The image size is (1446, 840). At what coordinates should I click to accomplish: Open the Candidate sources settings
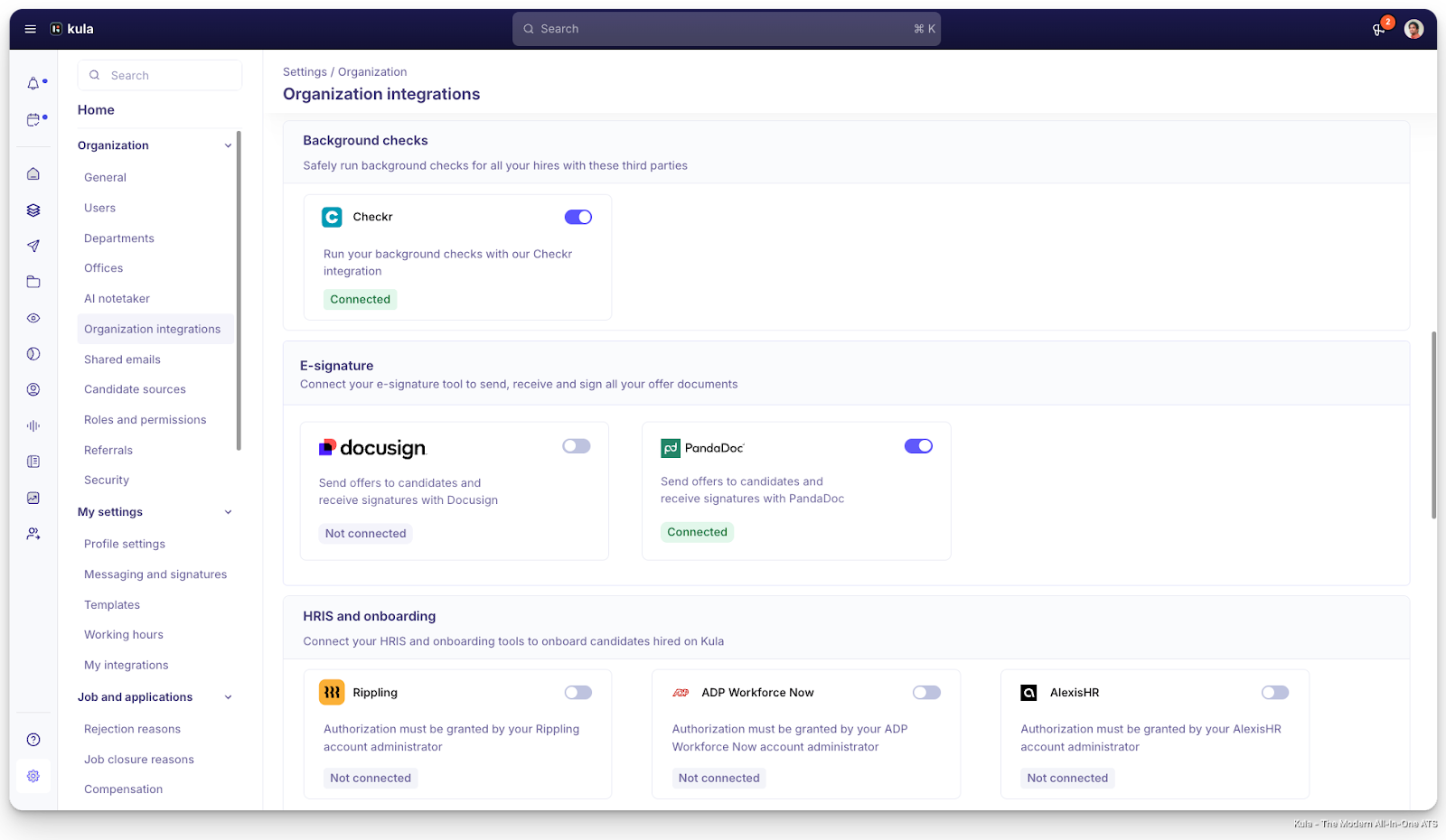(136, 389)
